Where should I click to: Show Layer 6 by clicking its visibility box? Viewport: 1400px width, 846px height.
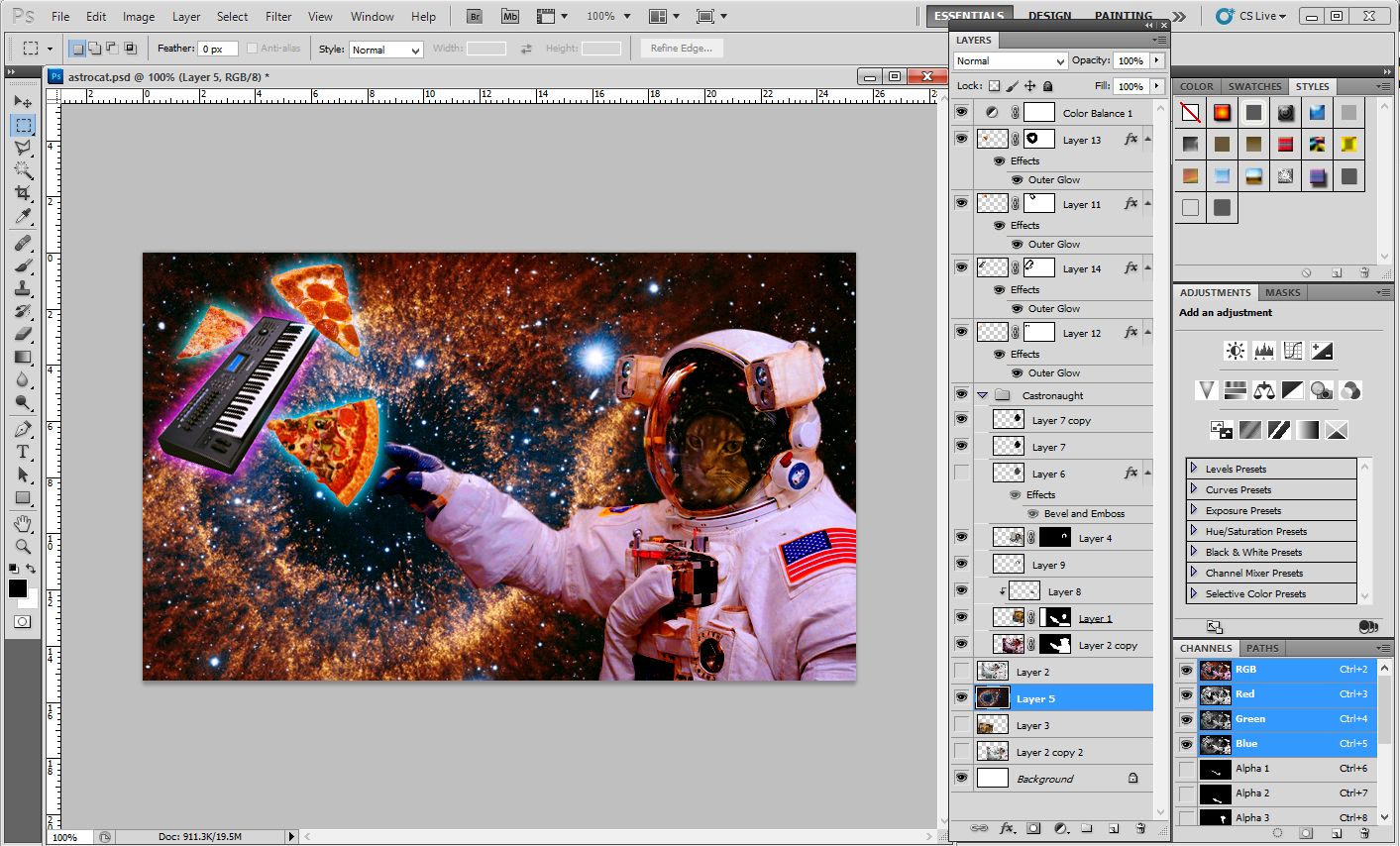tap(961, 473)
